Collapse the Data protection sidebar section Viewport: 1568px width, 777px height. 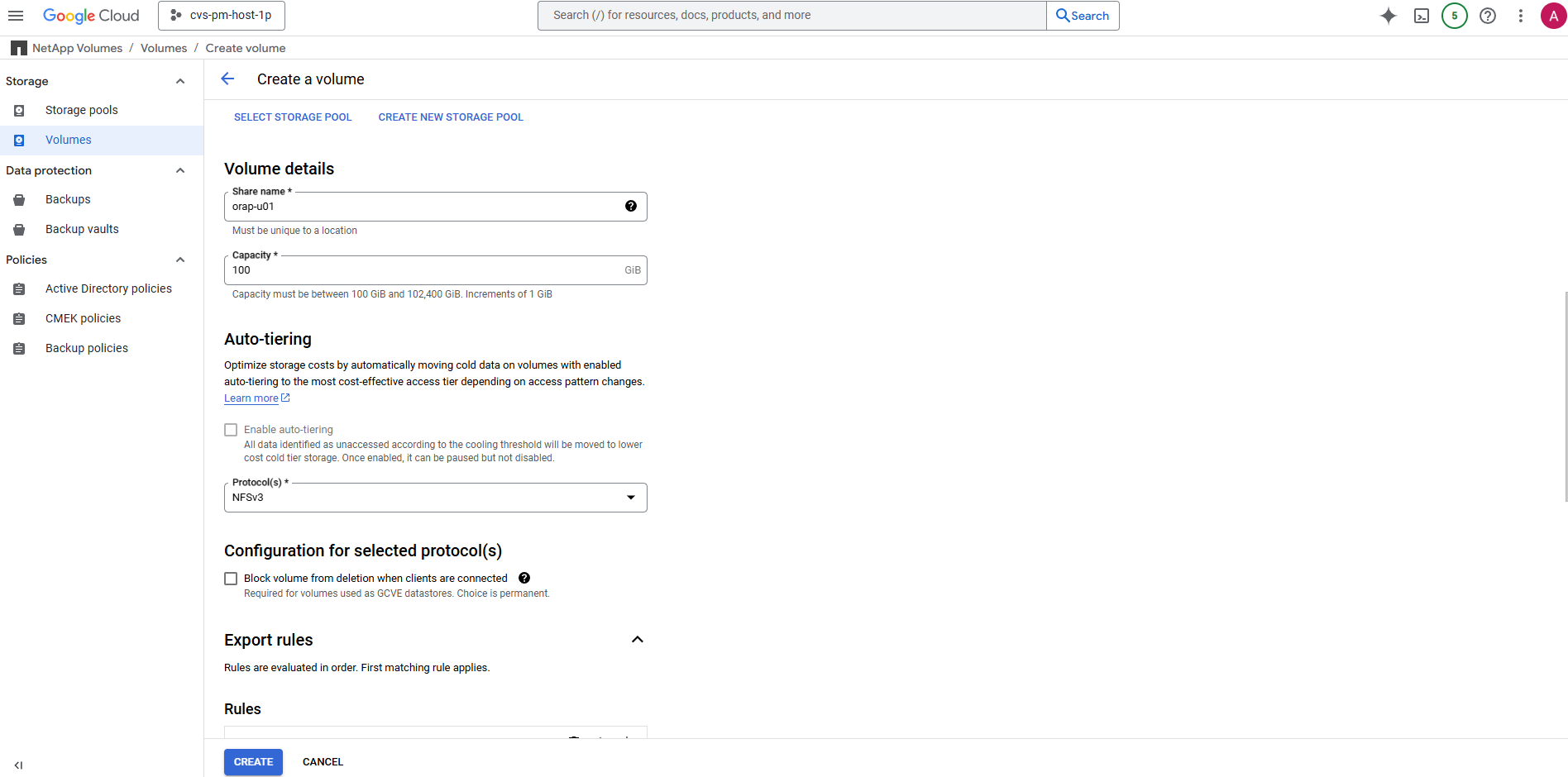pos(180,170)
